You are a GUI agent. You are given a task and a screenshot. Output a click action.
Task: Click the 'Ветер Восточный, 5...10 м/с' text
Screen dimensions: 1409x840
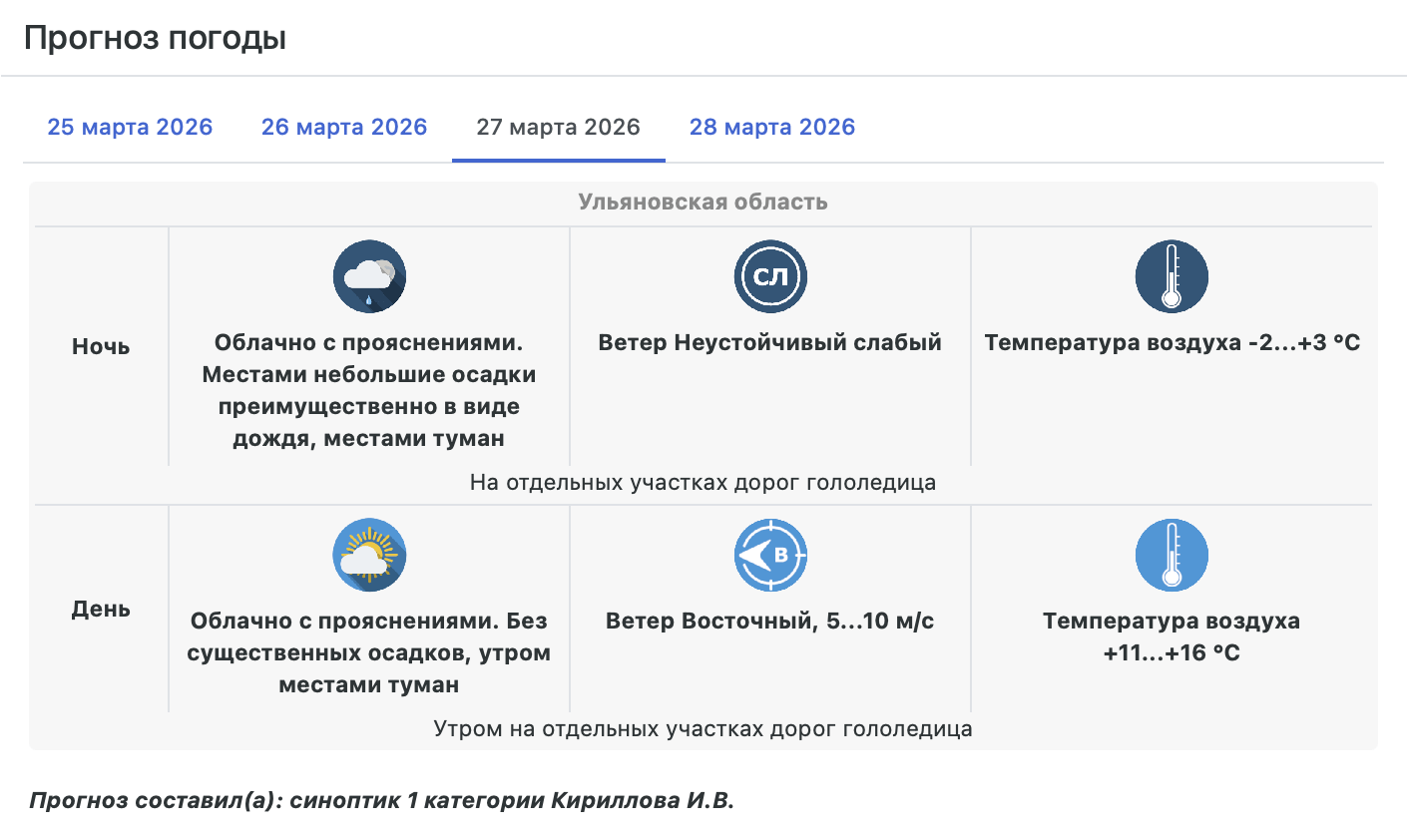click(x=770, y=622)
